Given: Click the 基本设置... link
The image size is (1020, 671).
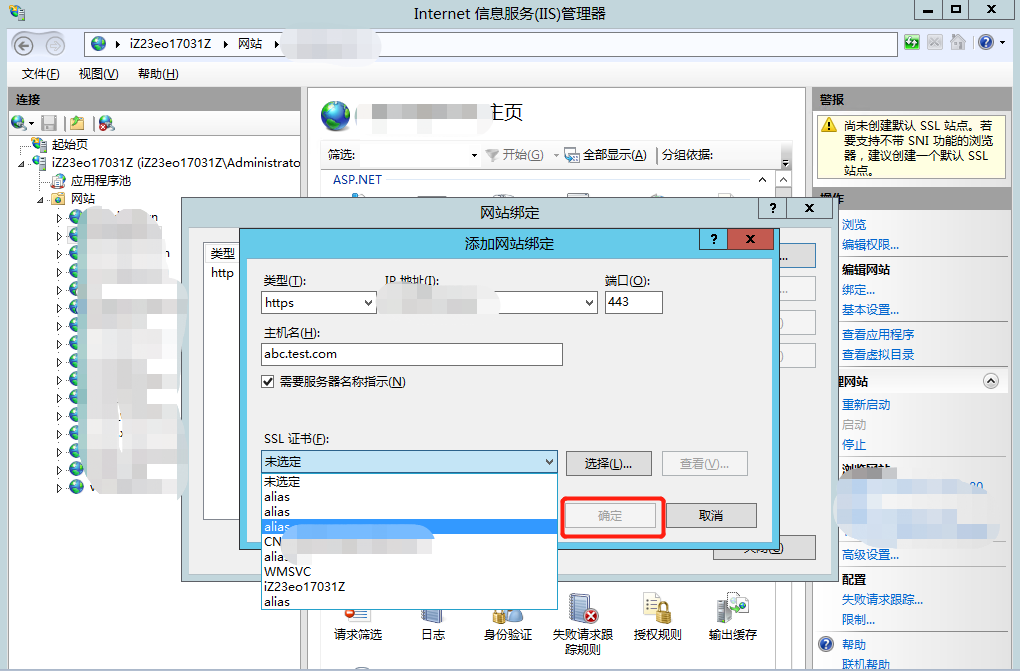Looking at the screenshot, I should click(x=870, y=310).
